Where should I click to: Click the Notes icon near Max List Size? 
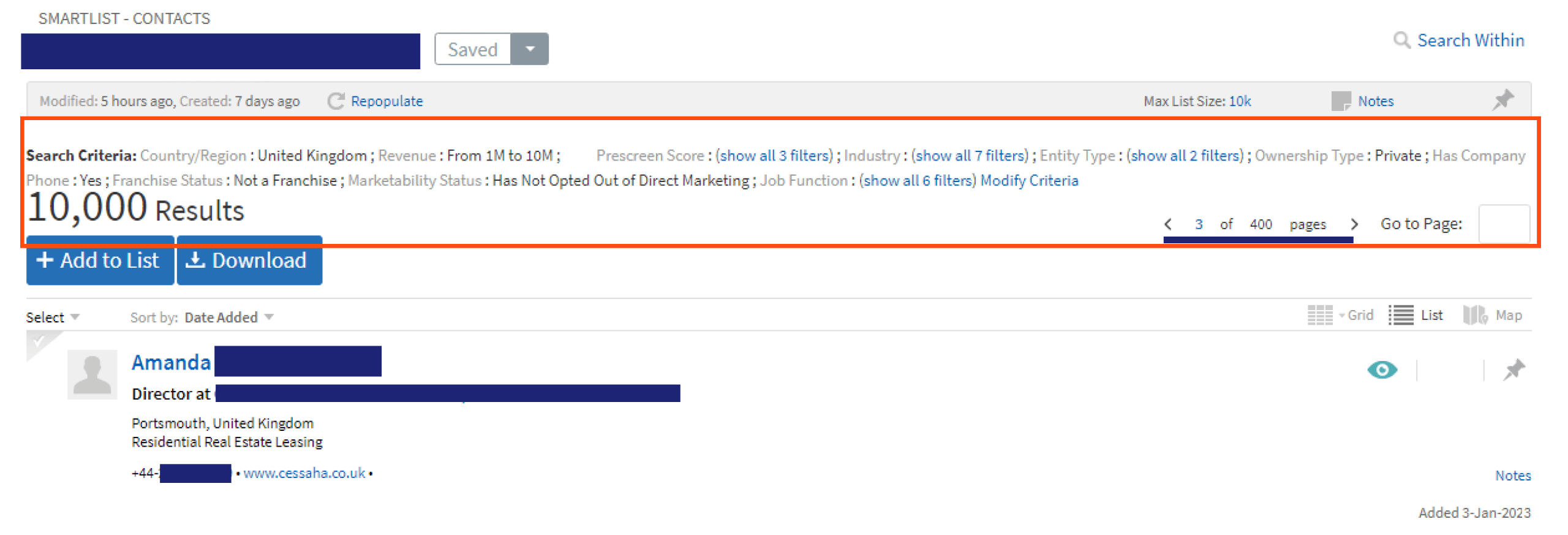pyautogui.click(x=1343, y=101)
